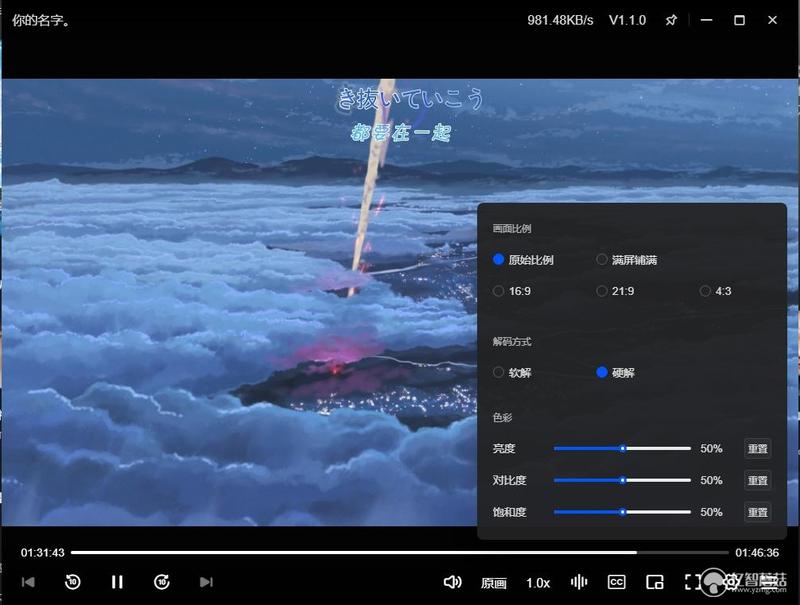Mute the volume speaker icon
The width and height of the screenshot is (800, 605).
452,582
